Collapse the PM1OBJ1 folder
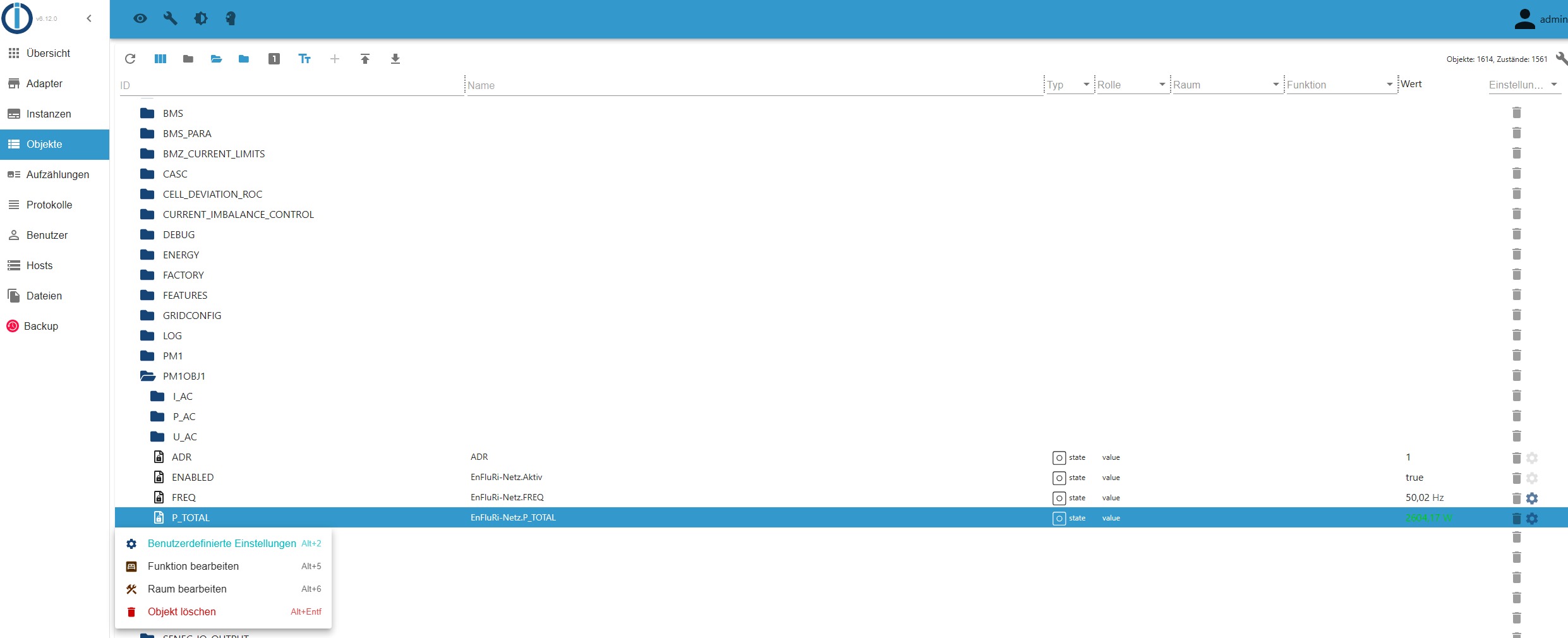The width and height of the screenshot is (1568, 638). (x=148, y=376)
